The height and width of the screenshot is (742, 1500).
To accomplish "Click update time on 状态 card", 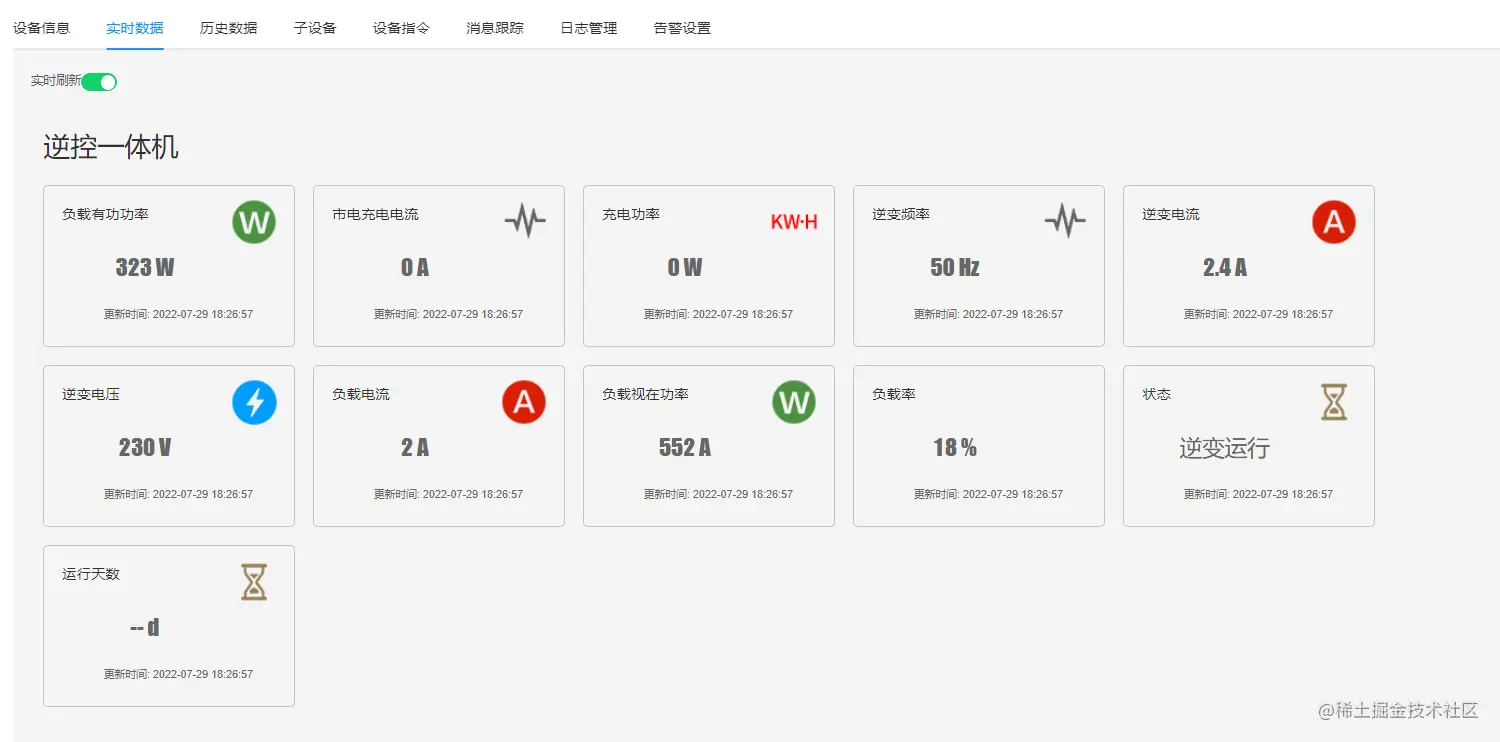I will coord(1258,494).
